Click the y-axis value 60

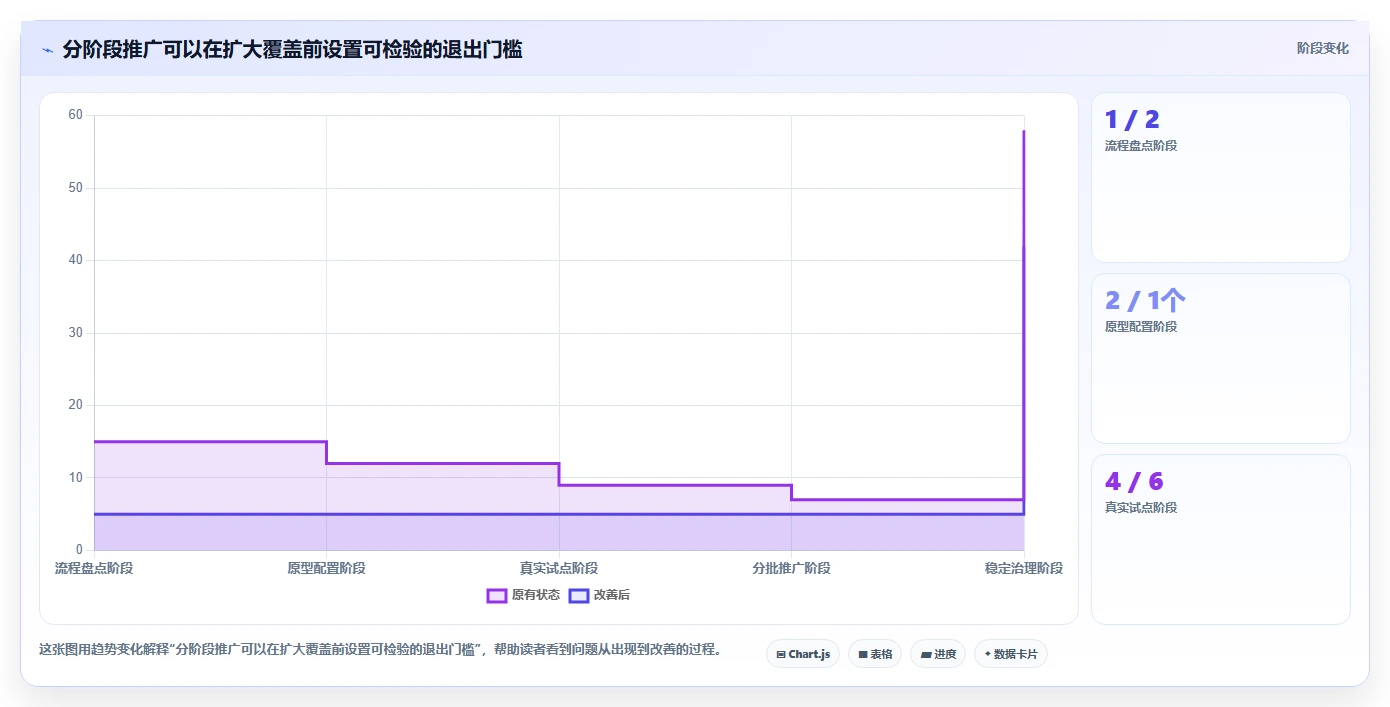76,115
